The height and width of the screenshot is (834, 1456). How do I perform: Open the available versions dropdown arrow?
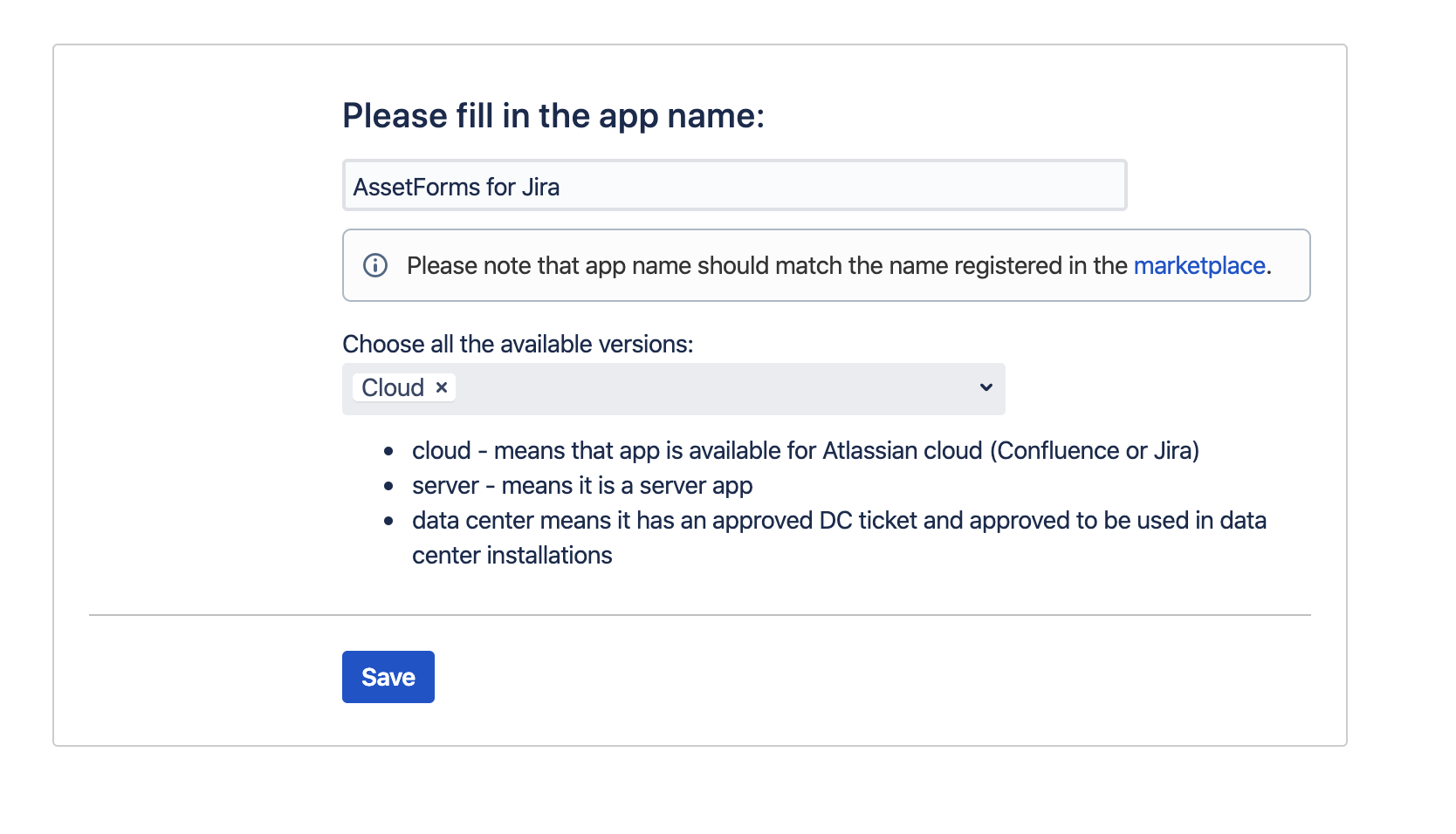coord(986,387)
